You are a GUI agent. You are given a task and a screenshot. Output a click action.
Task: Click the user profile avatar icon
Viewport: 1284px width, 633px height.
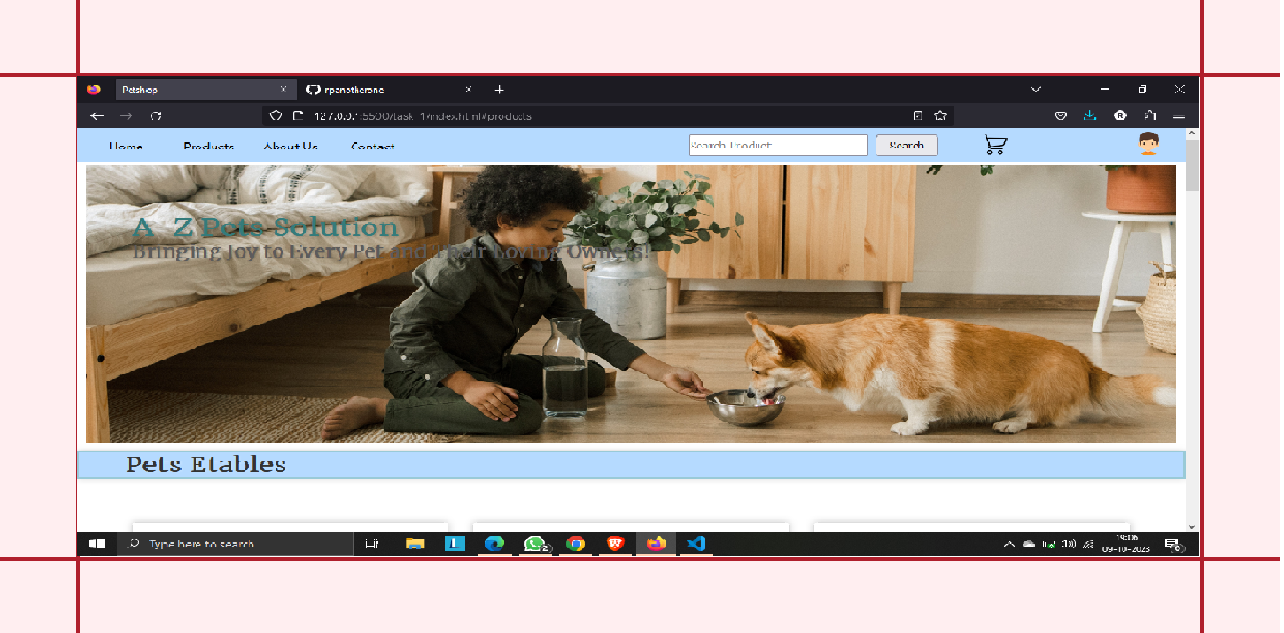pos(1151,144)
